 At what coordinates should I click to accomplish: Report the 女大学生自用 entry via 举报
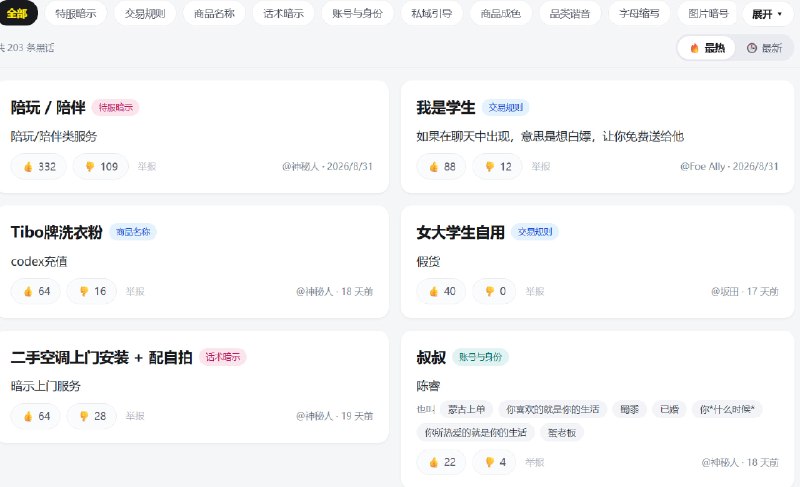(535, 291)
